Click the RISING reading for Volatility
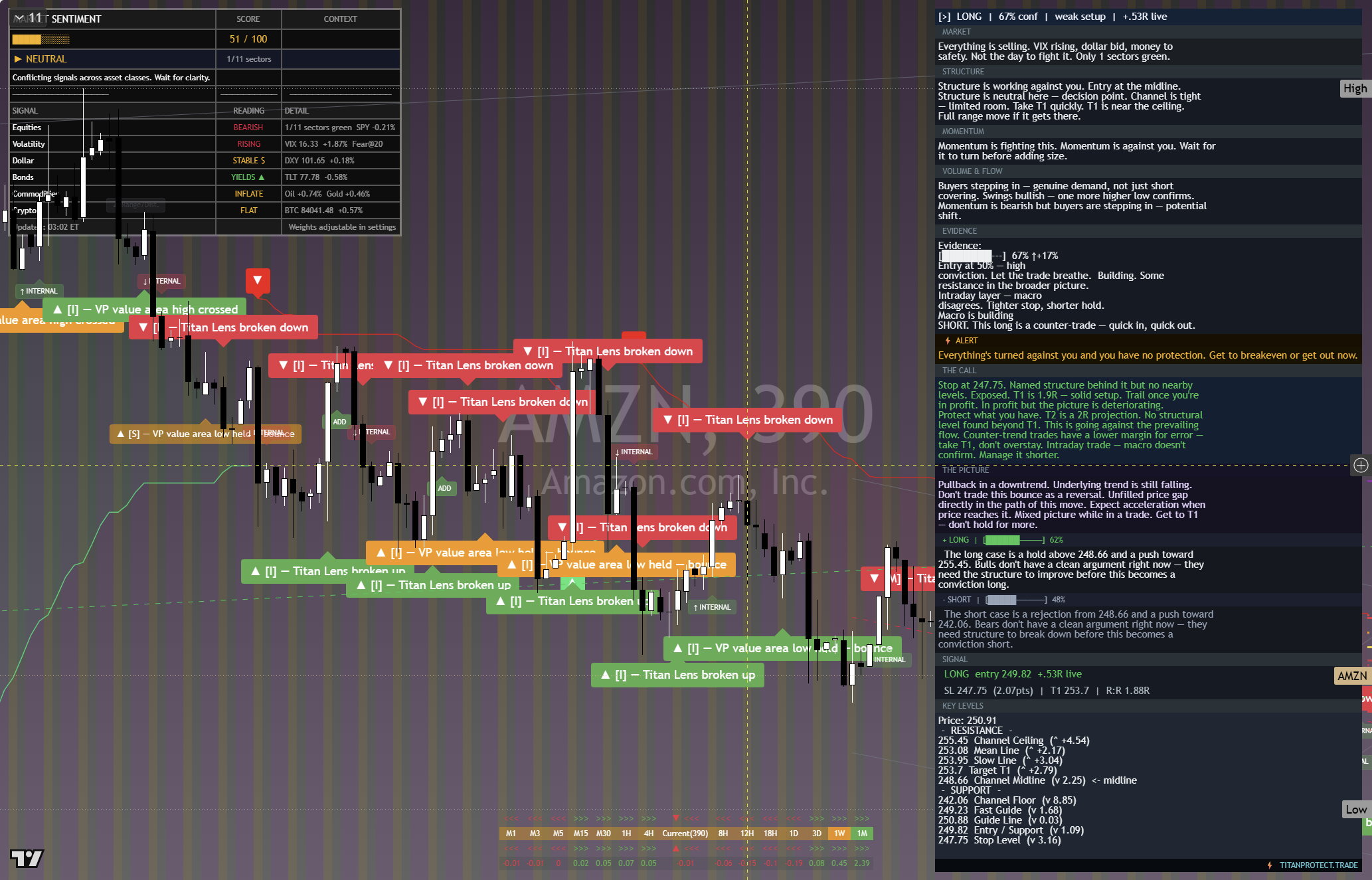1372x880 pixels. coord(248,144)
